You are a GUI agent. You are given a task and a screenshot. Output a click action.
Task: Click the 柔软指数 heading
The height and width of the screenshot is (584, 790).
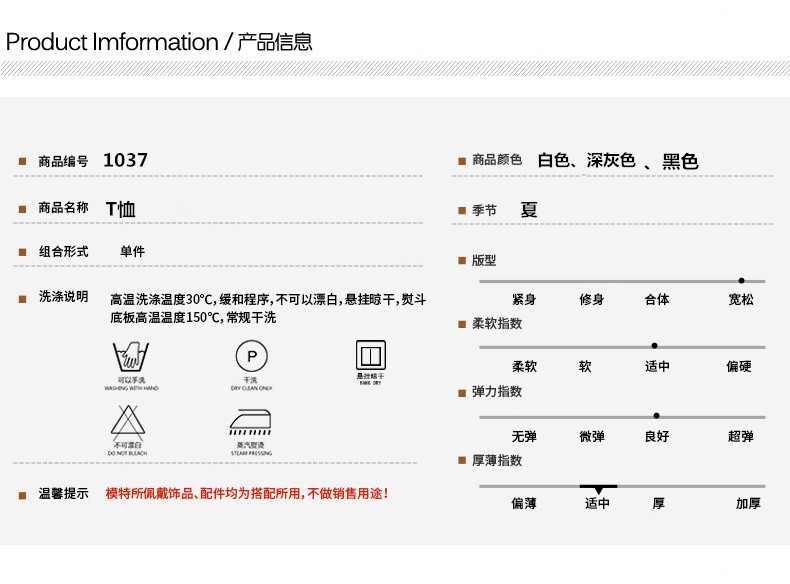[x=497, y=323]
